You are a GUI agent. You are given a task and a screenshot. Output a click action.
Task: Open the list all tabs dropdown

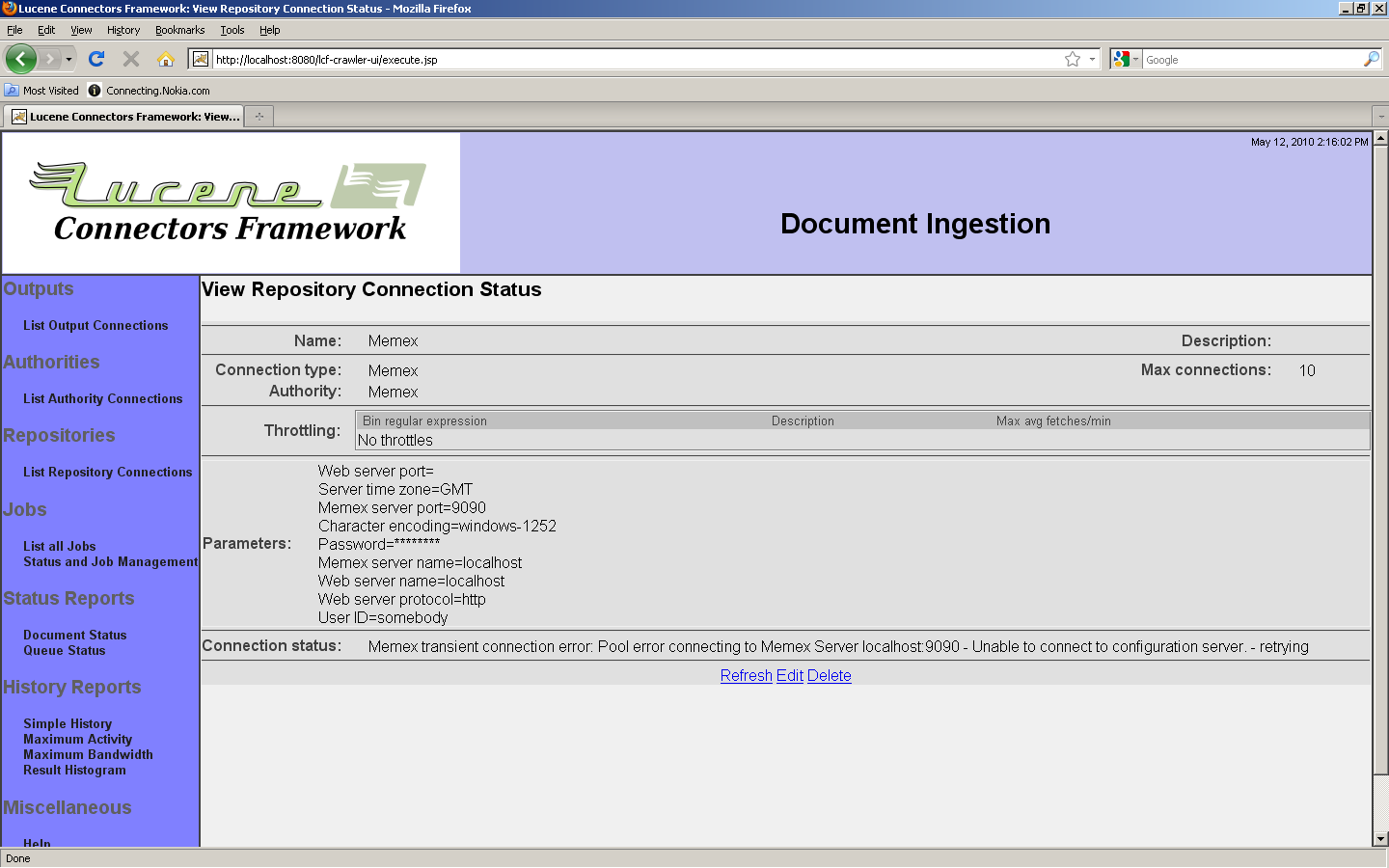(x=1380, y=117)
